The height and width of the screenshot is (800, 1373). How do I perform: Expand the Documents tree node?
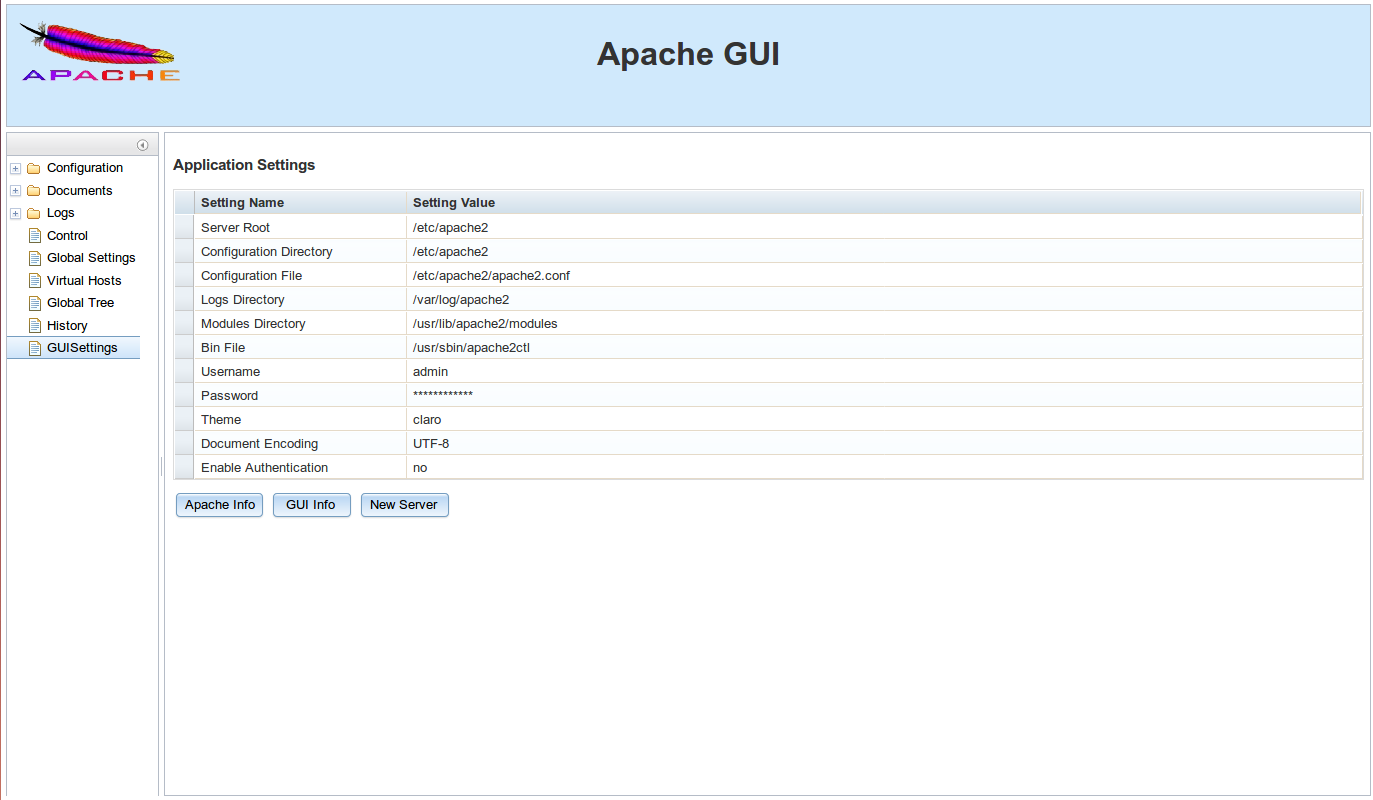click(x=16, y=191)
